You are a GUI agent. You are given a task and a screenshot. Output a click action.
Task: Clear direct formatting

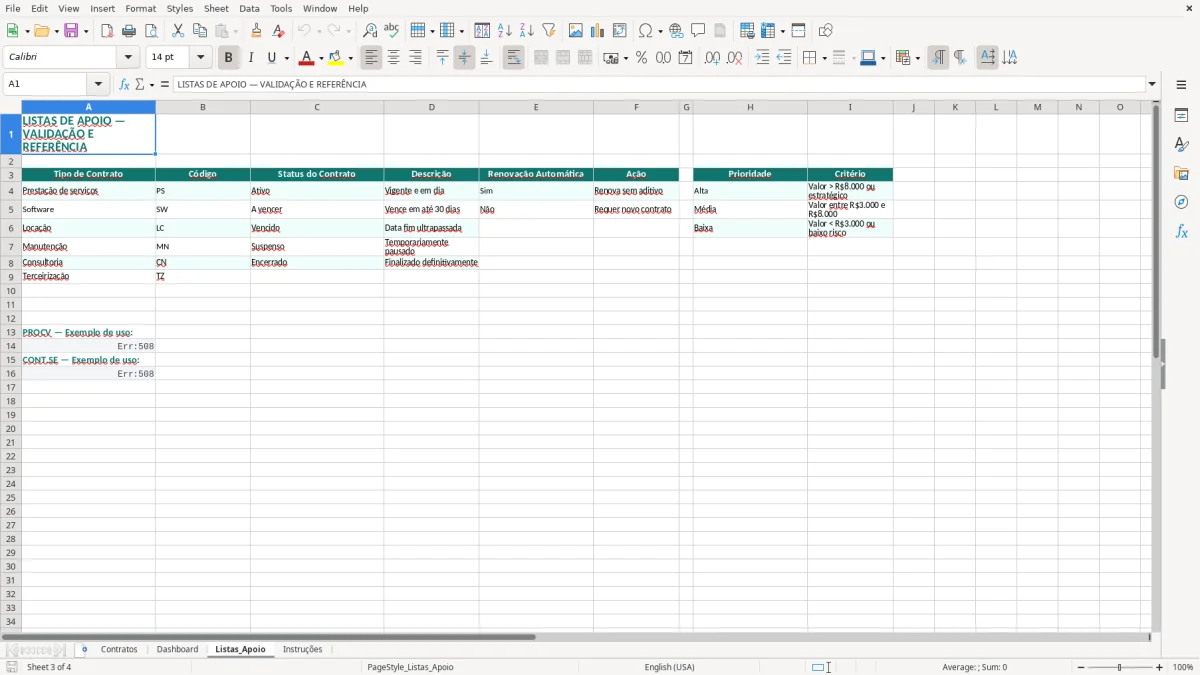[x=279, y=31]
